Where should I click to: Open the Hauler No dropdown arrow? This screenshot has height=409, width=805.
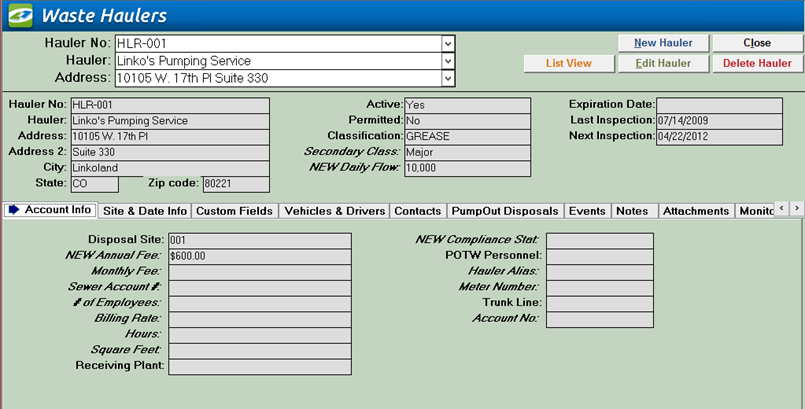point(448,44)
